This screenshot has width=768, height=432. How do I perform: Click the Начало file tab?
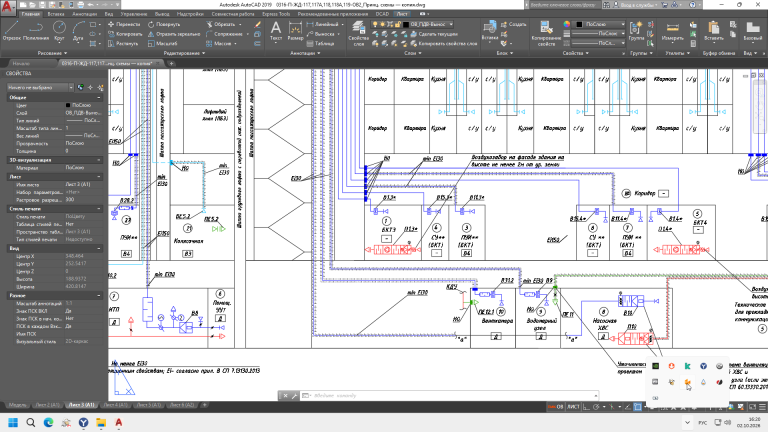pos(22,63)
